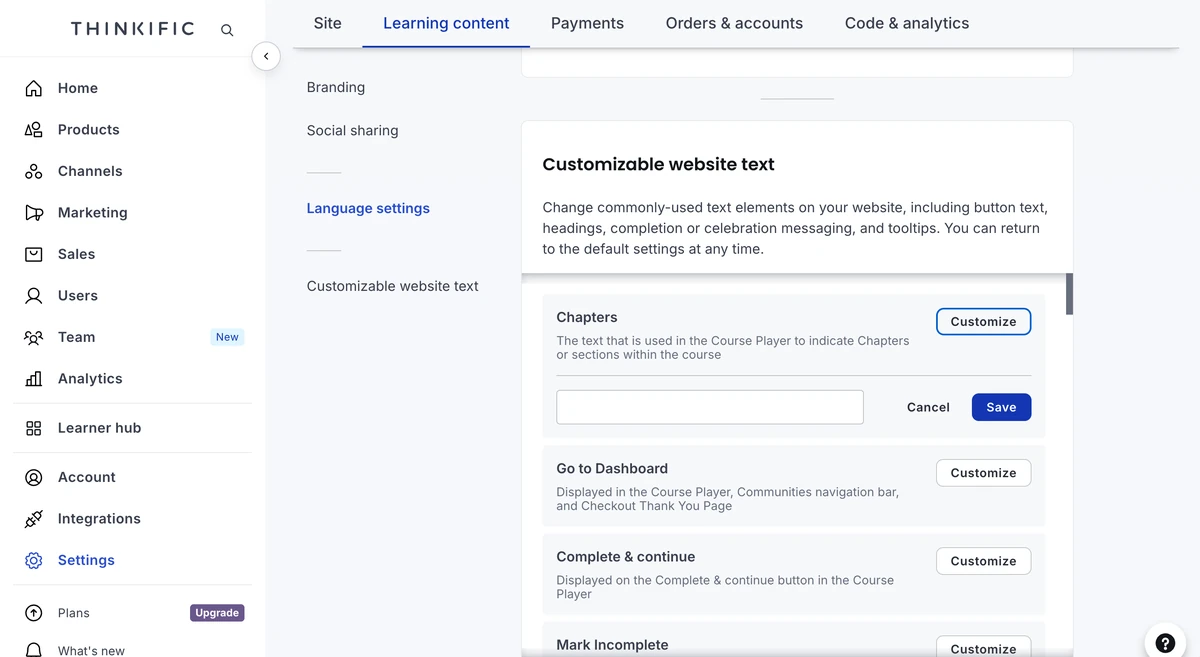Customize the Go to Dashboard text
The width and height of the screenshot is (1200, 657).
(983, 473)
